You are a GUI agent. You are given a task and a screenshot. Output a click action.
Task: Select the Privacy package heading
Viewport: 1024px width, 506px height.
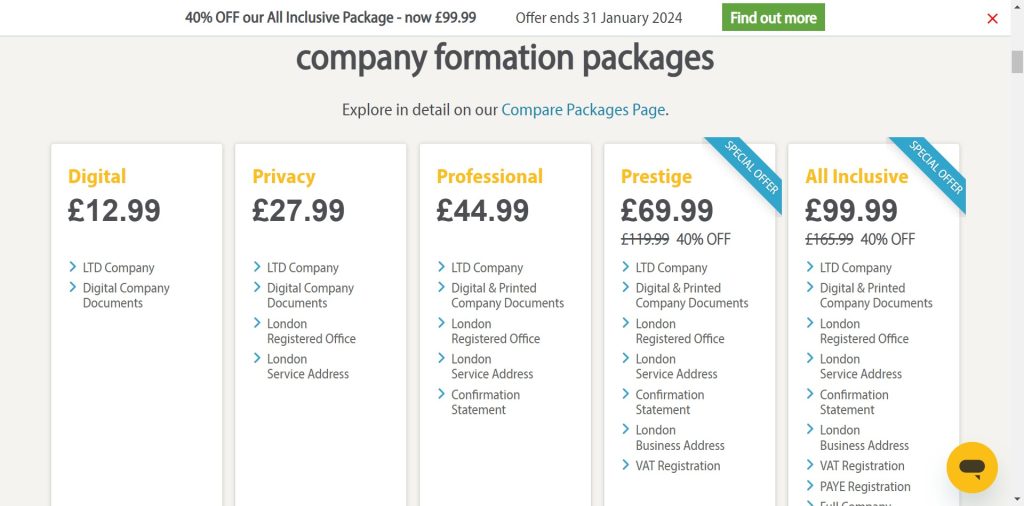click(283, 176)
